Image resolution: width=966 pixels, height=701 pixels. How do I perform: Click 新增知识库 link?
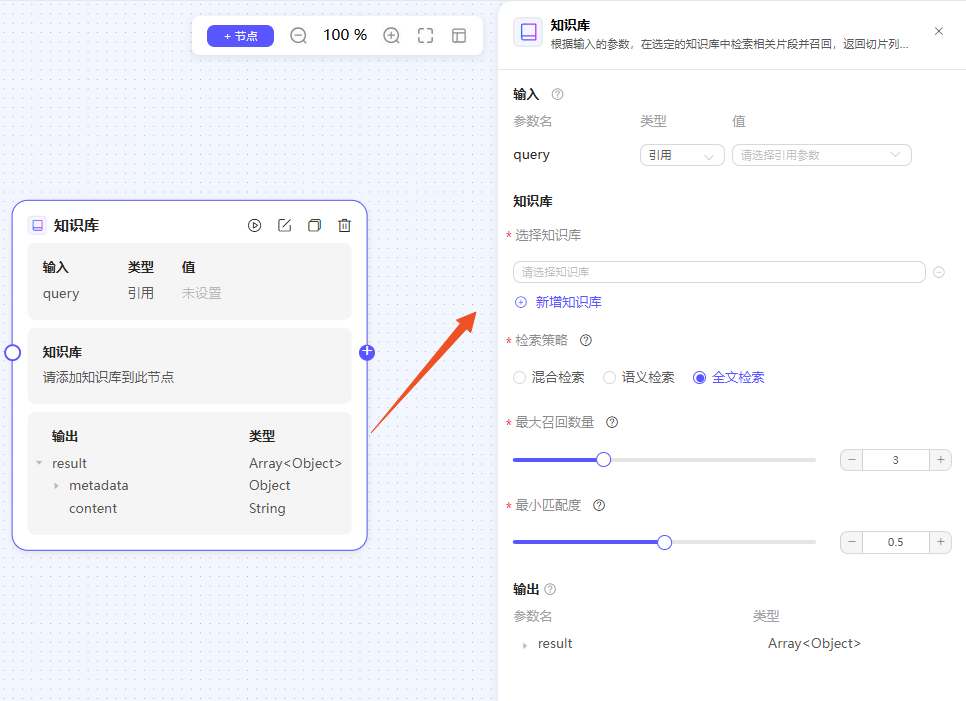coord(558,302)
